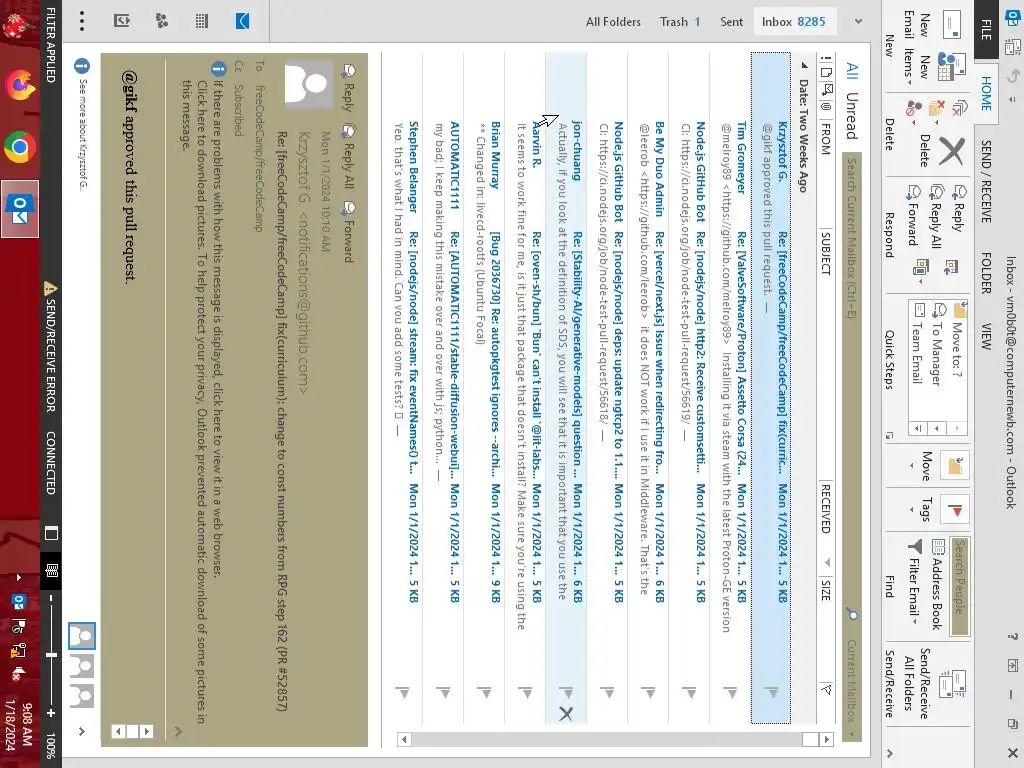This screenshot has height=768, width=1024.
Task: Flag the Be My Duo Admin message
Action: (x=648, y=692)
